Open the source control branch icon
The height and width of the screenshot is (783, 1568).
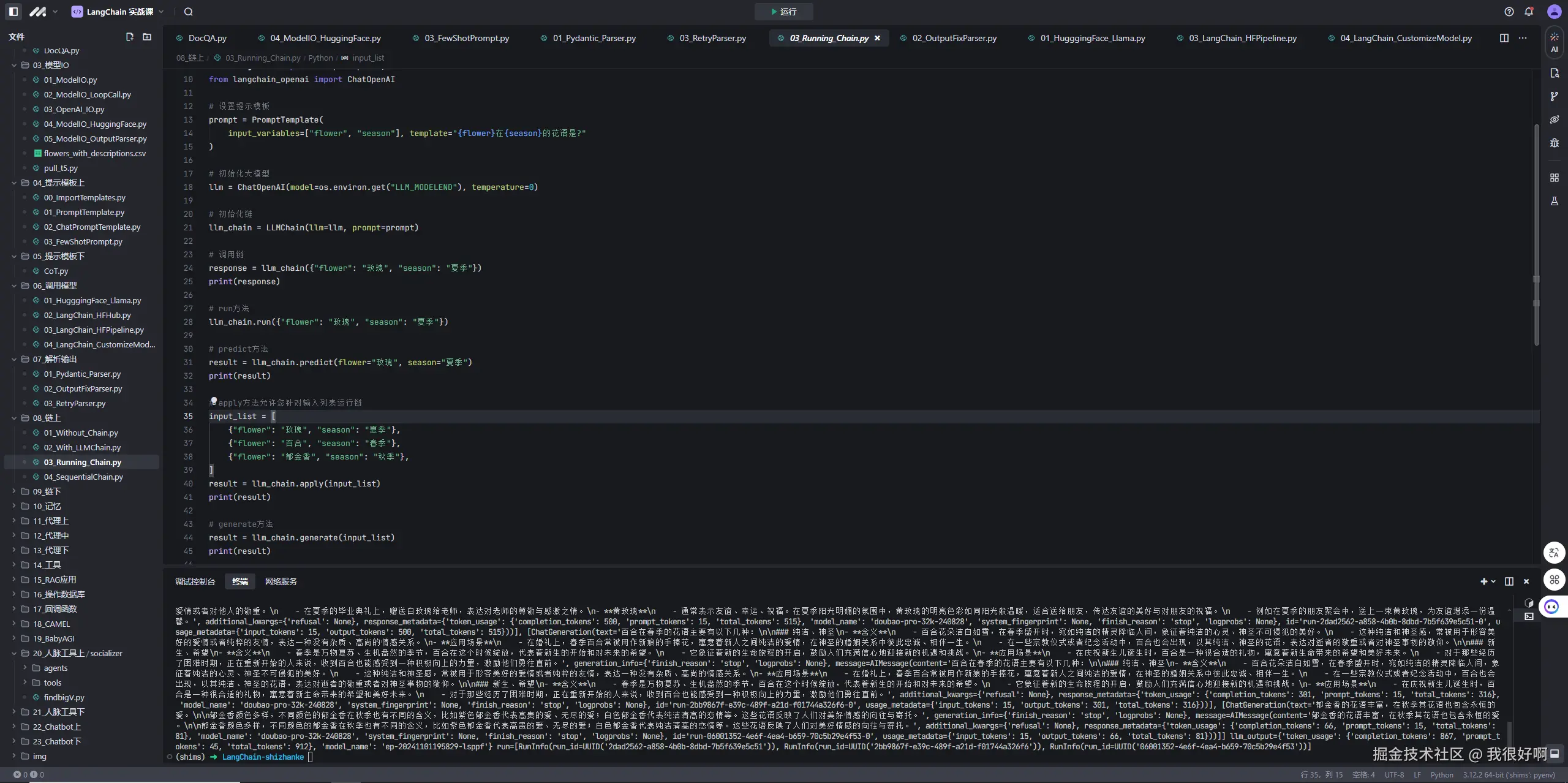[1554, 96]
